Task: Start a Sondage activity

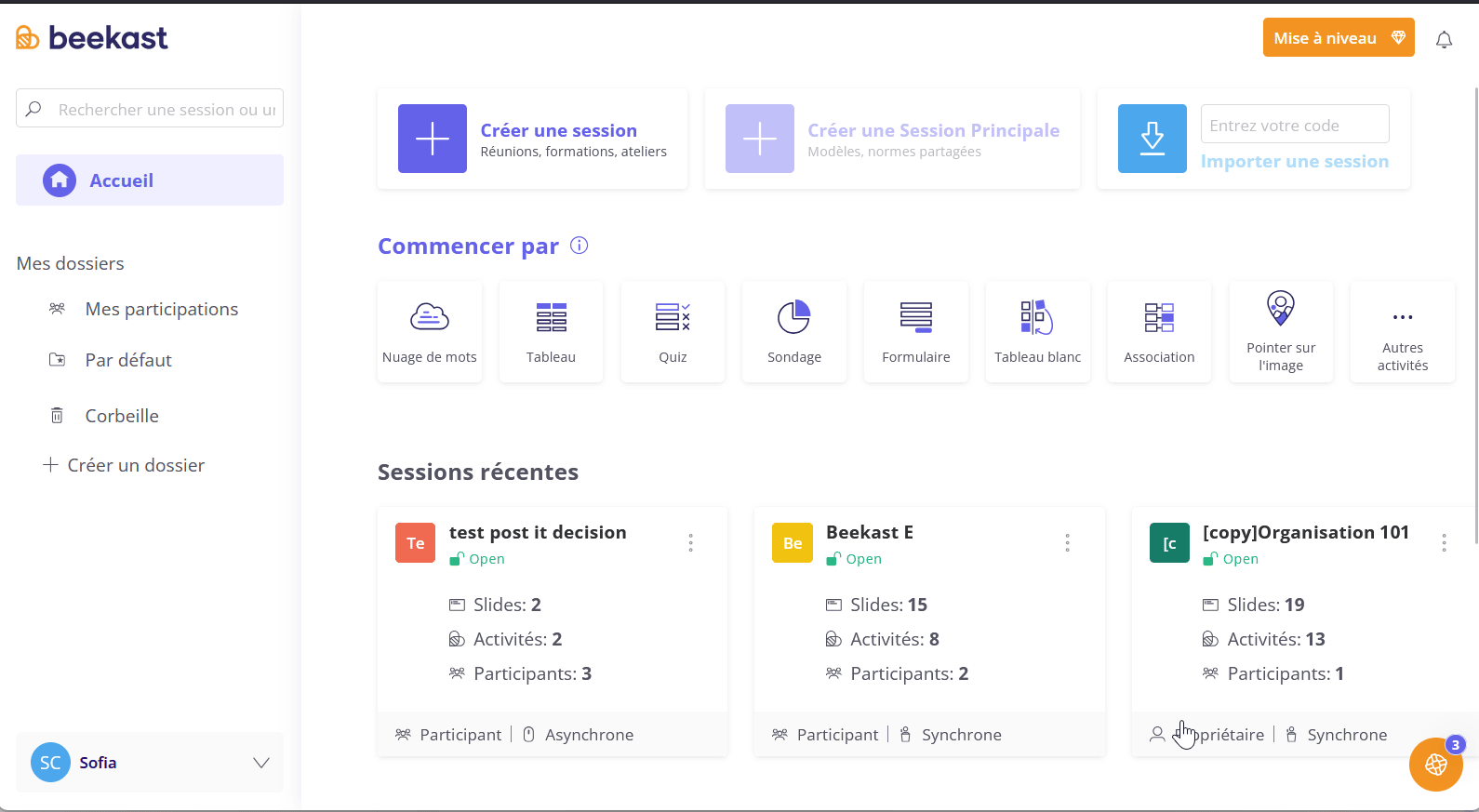Action: (794, 332)
